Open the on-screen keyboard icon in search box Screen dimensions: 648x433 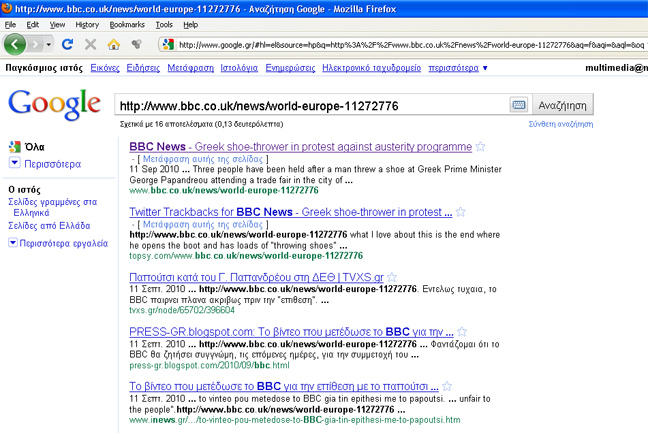518,105
